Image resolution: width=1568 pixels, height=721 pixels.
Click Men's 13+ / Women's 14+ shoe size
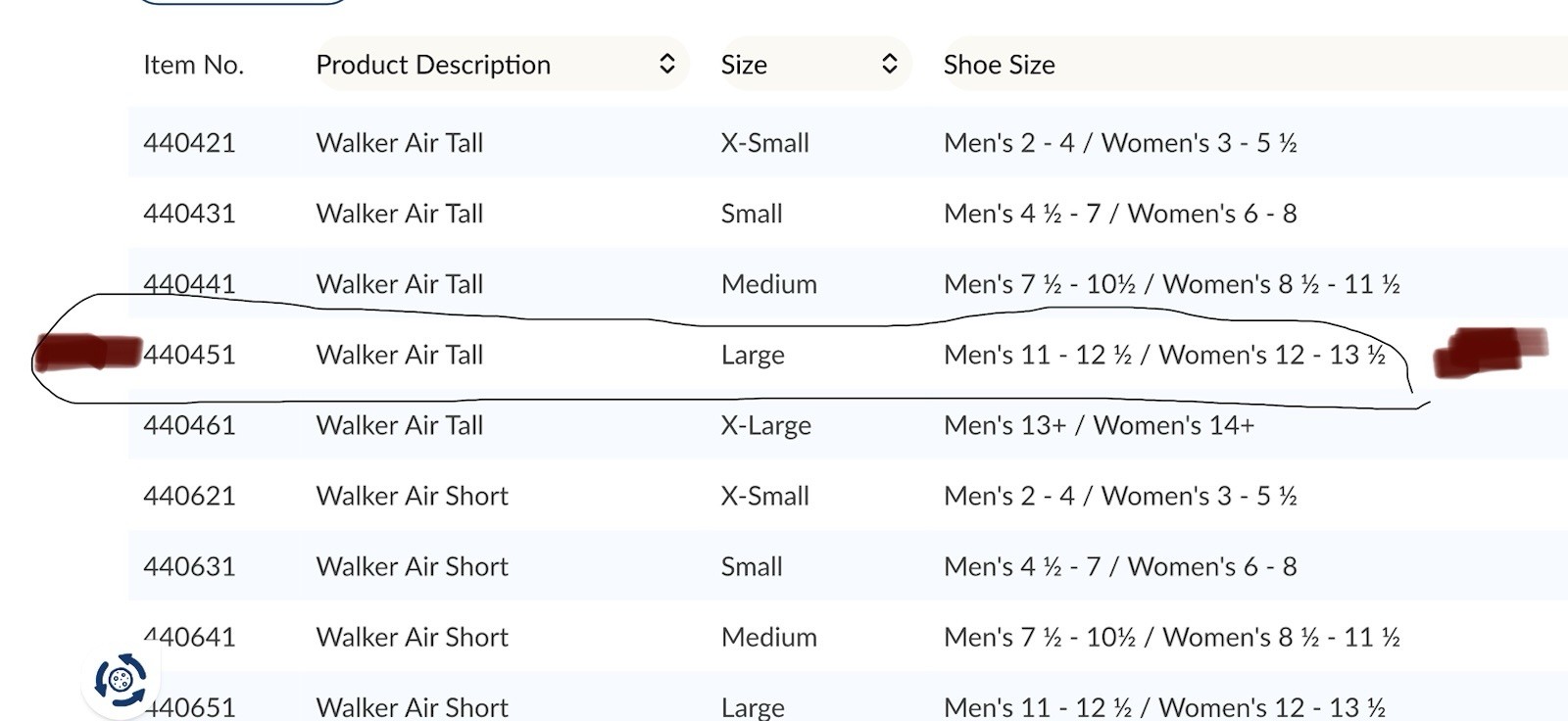click(x=1099, y=425)
